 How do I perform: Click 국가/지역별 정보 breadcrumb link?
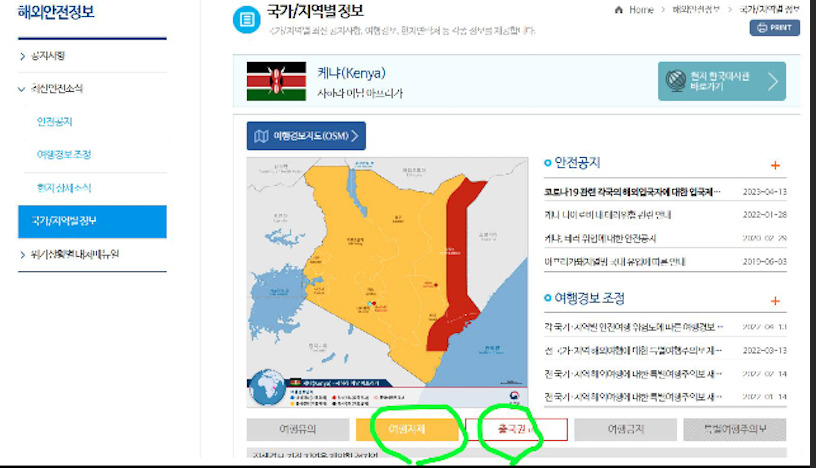[x=769, y=10]
